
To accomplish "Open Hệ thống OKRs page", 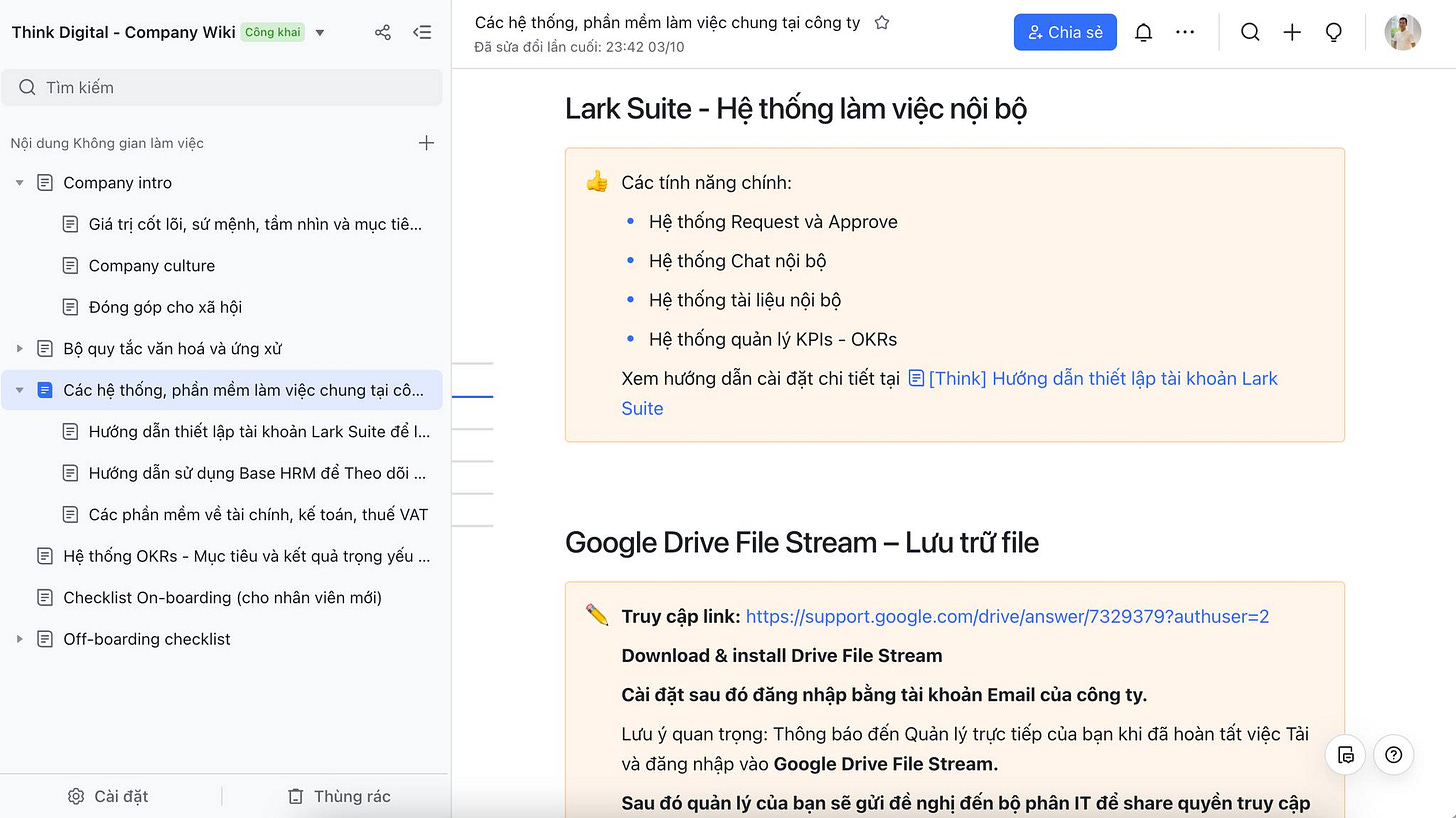I will [x=246, y=556].
